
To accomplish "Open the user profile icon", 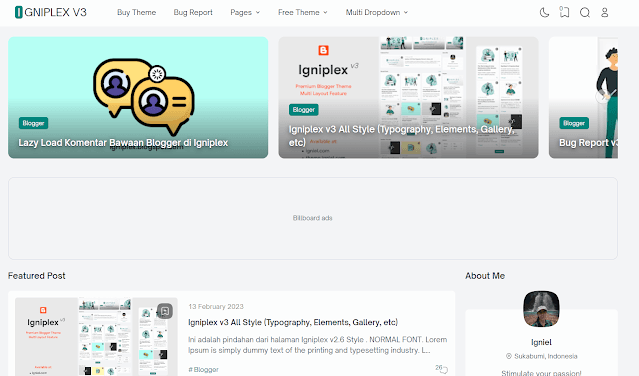I will pyautogui.click(x=605, y=13).
